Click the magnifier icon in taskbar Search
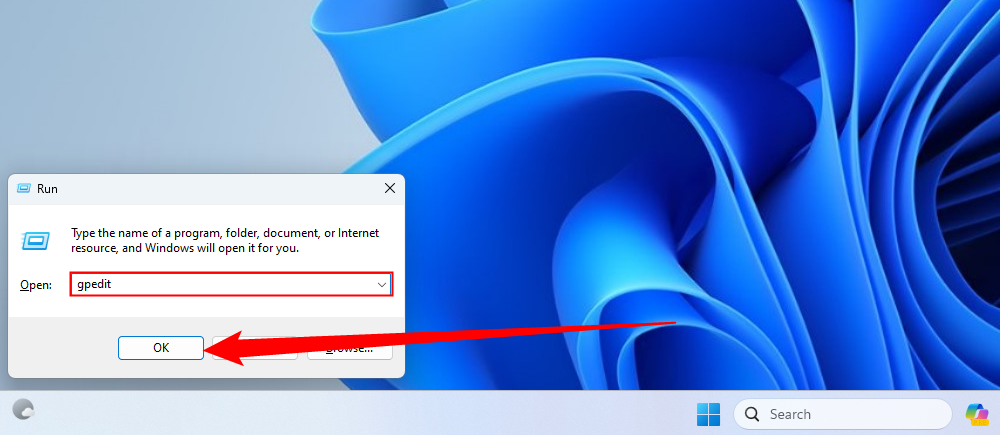 pos(752,415)
